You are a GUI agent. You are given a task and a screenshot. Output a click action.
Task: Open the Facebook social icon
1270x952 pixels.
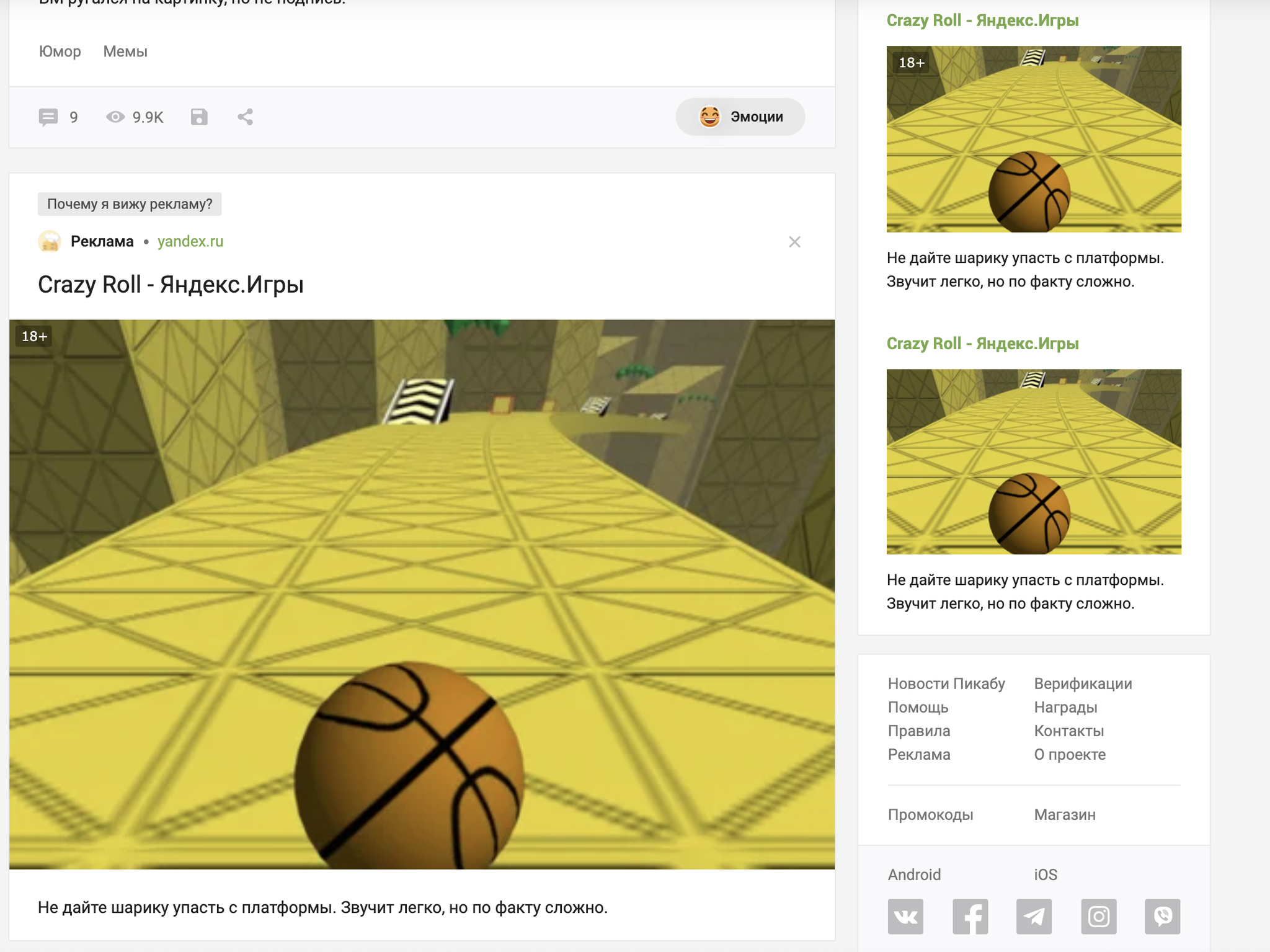click(x=970, y=916)
